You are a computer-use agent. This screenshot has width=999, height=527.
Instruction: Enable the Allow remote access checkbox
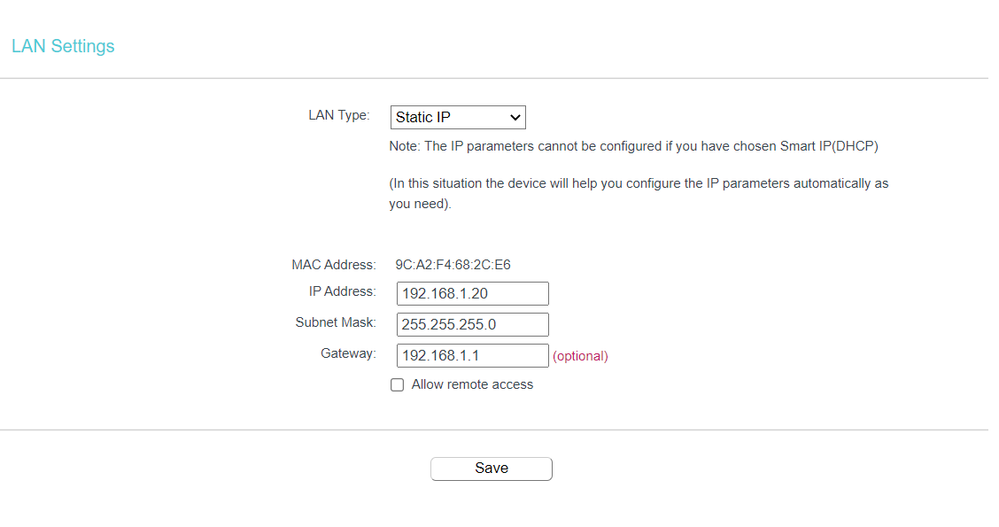pos(397,385)
